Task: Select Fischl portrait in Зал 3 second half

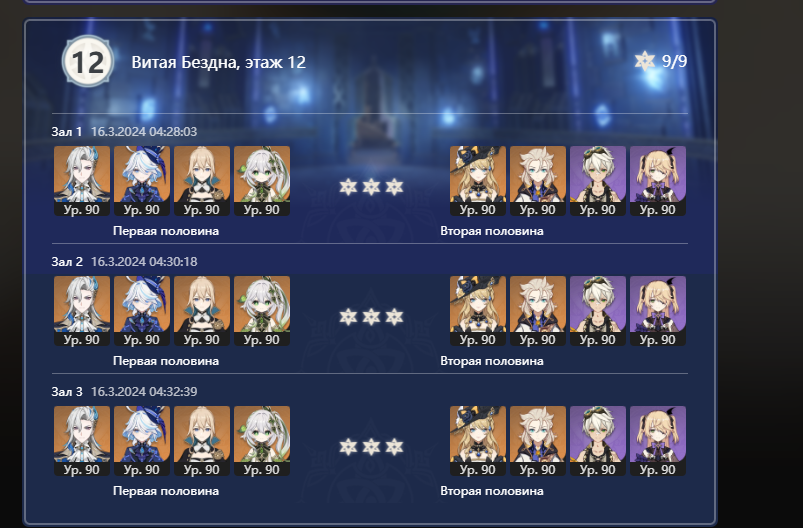Action: [658, 441]
